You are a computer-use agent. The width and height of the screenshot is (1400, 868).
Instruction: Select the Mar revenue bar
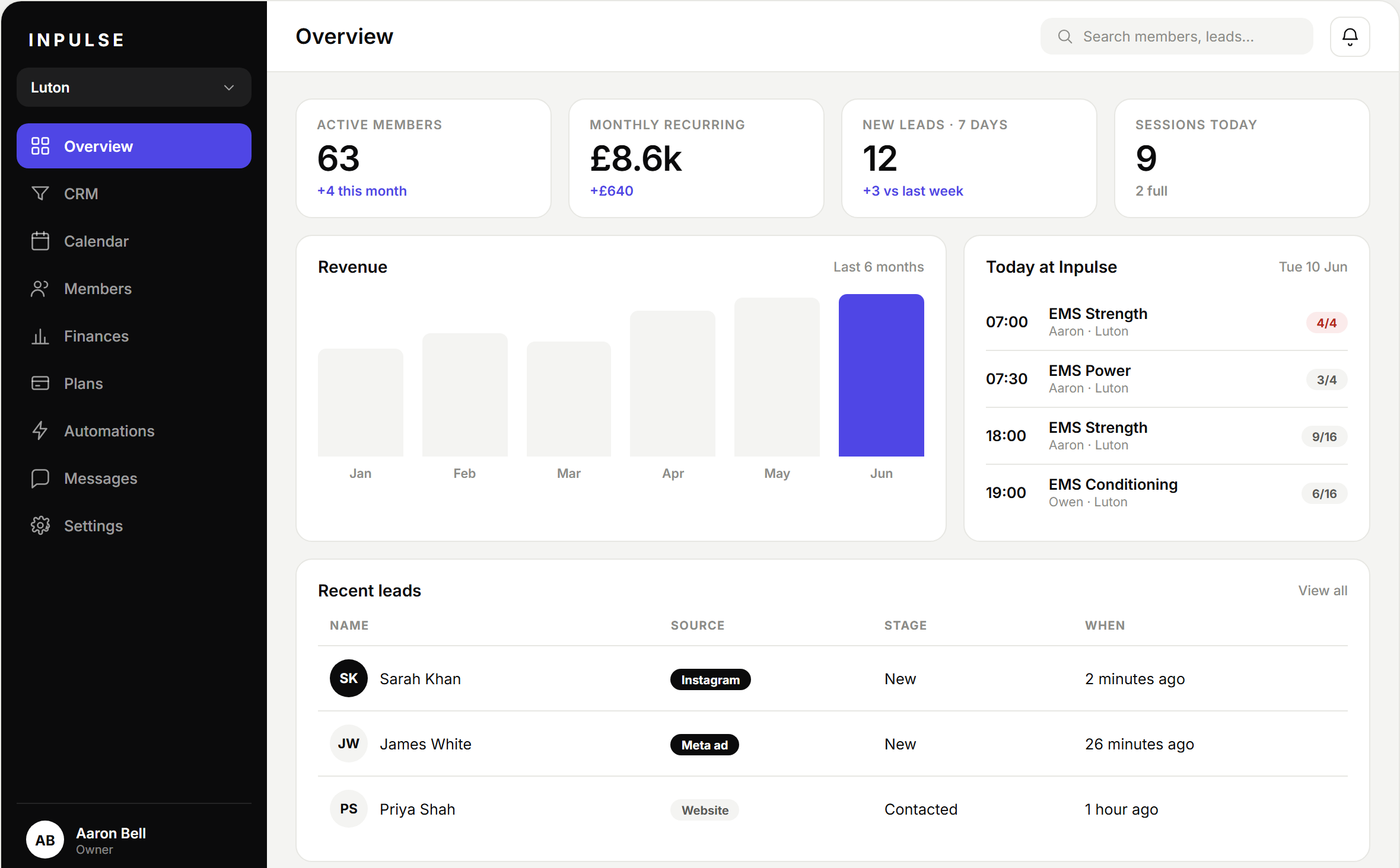pos(569,399)
